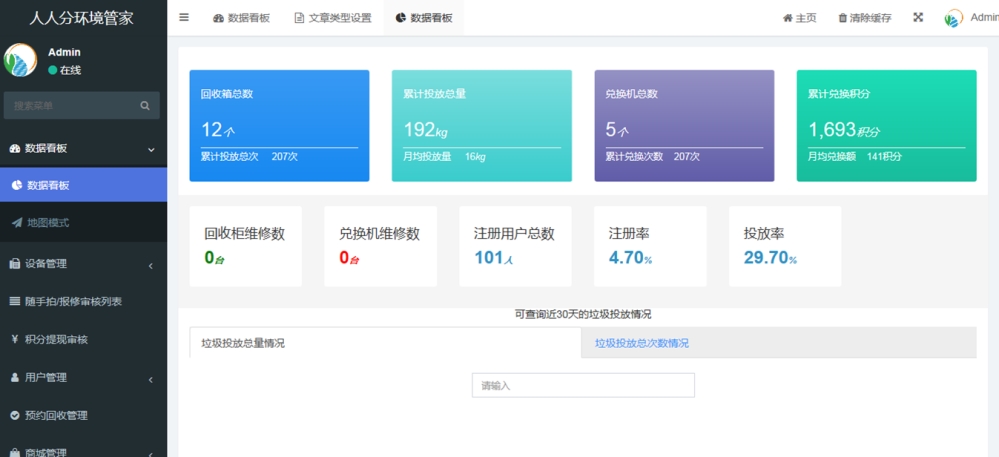Click the chevron arrow on 数据看板 group
The image size is (999, 457).
(x=151, y=150)
